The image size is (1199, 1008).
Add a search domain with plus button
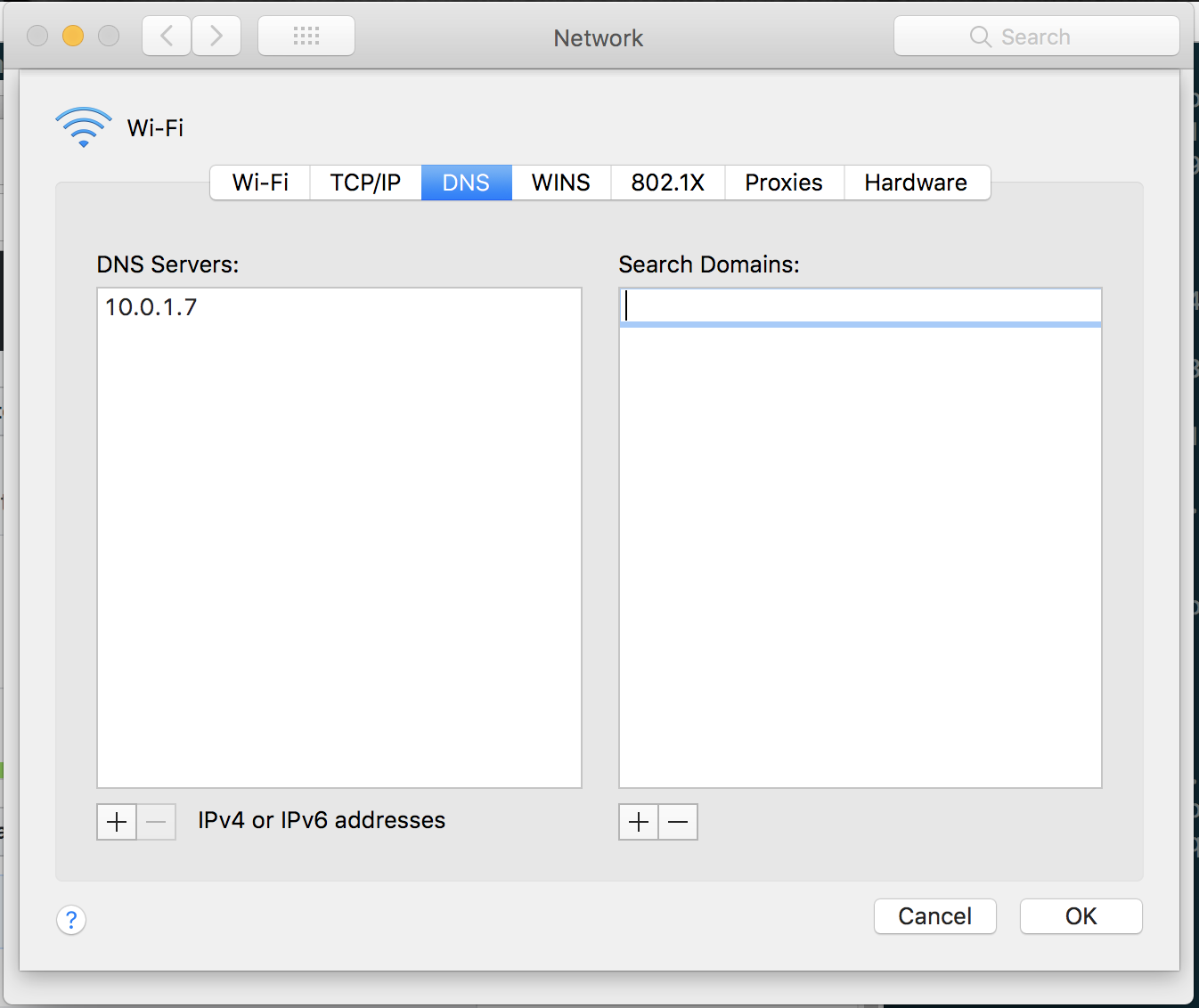pos(639,822)
